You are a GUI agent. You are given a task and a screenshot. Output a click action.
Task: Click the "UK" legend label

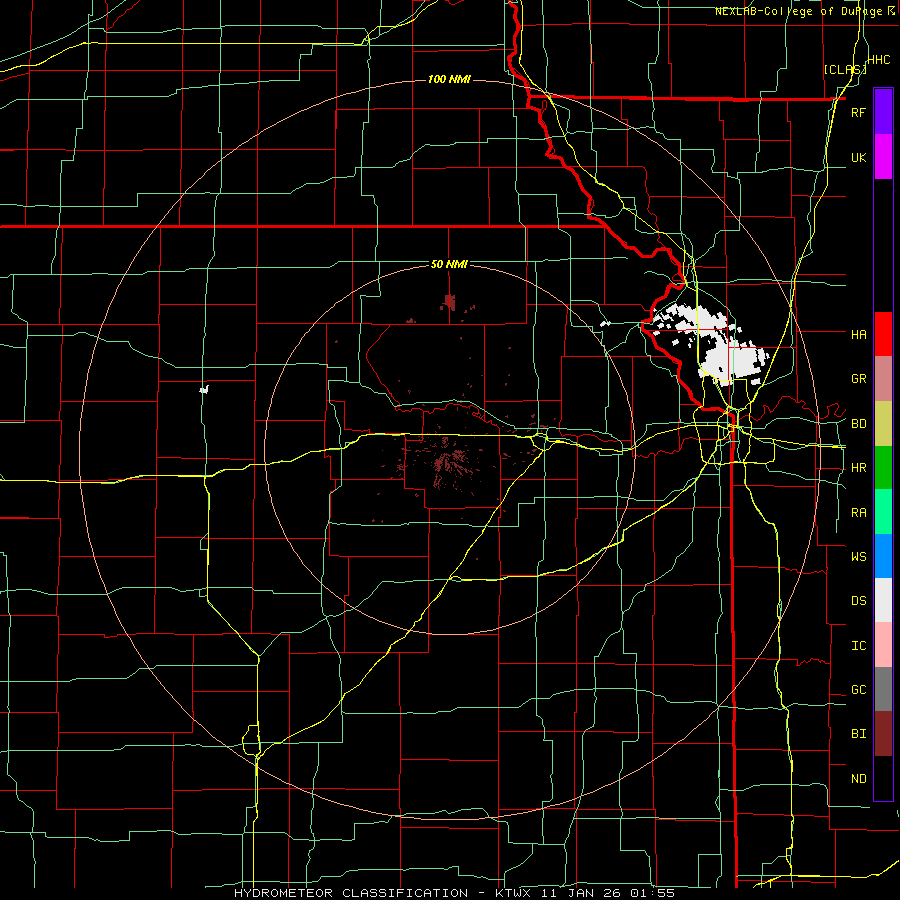tap(858, 157)
